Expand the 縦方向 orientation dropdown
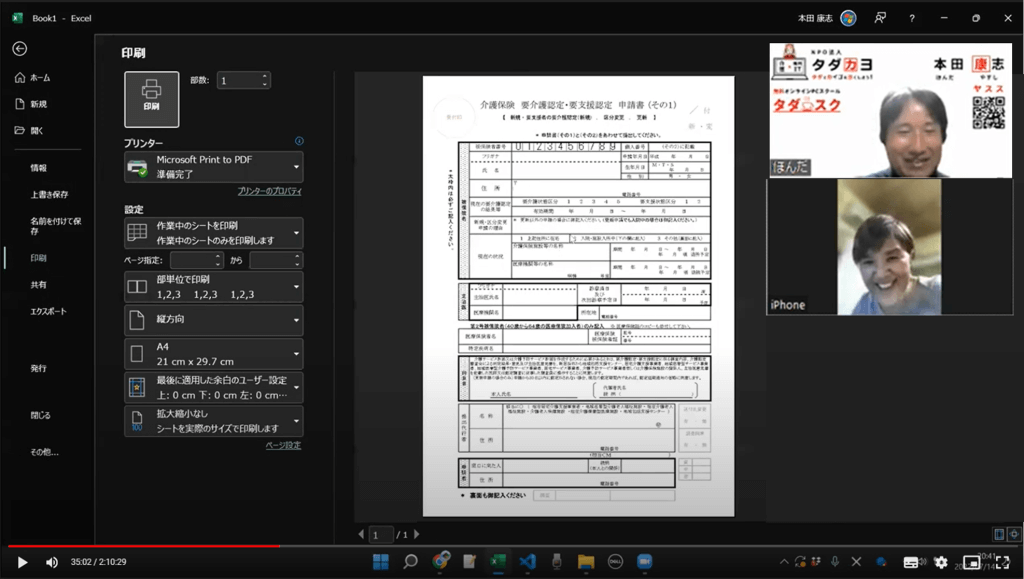 click(x=213, y=320)
